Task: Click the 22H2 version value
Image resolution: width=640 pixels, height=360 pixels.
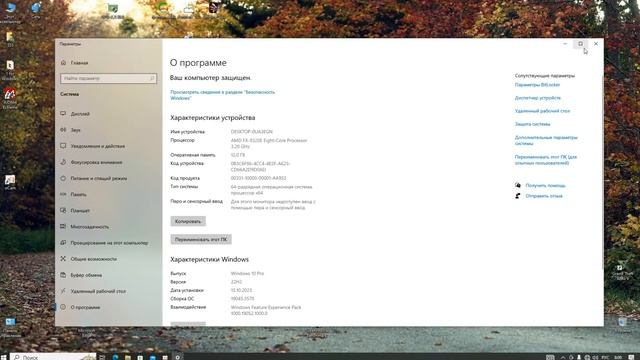Action: pos(236,282)
